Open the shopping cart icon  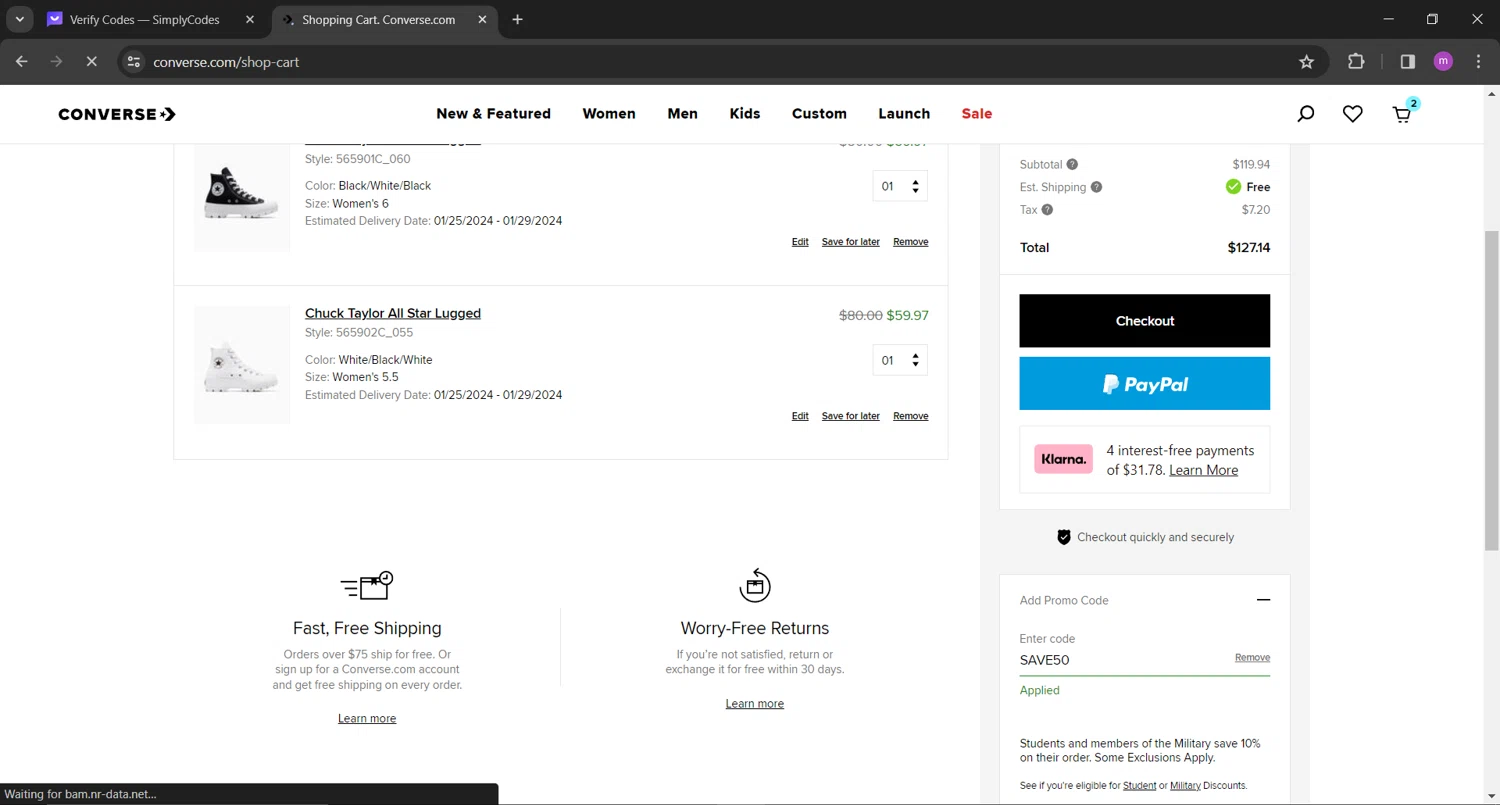point(1403,113)
